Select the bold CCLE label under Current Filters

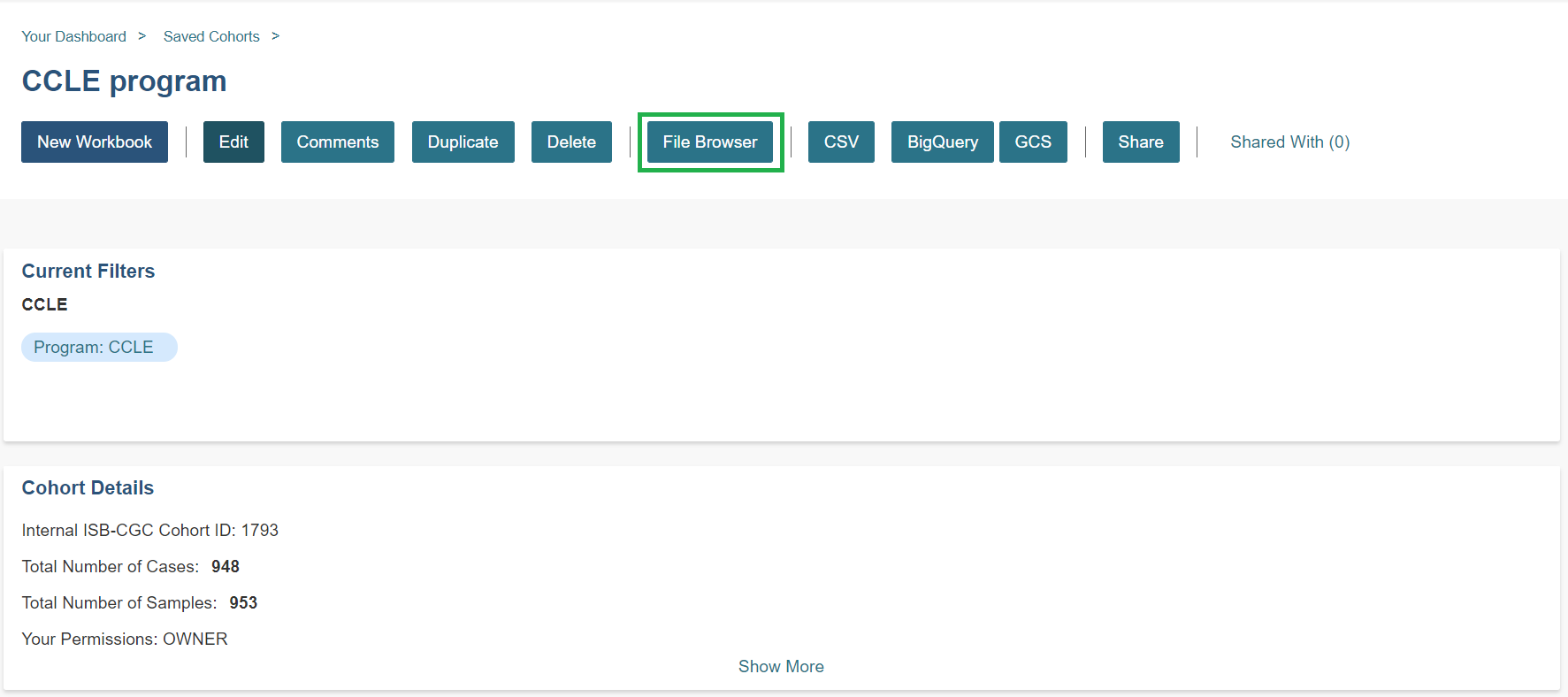point(44,304)
